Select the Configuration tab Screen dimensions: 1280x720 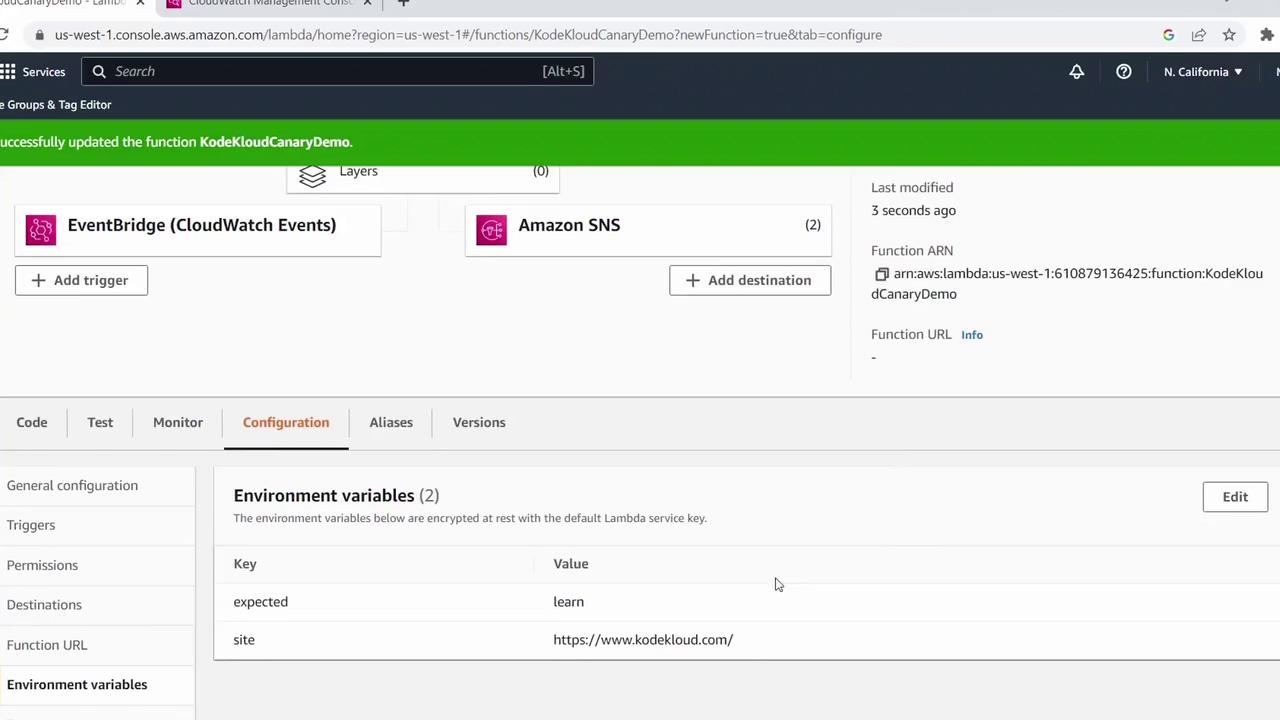click(x=286, y=423)
